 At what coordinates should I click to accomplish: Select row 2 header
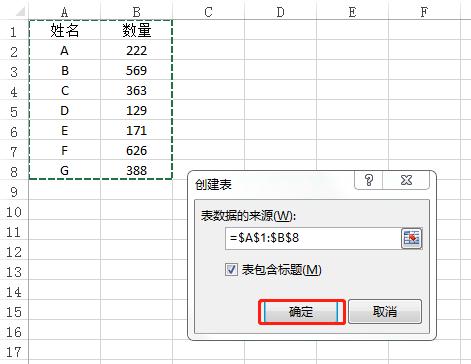click(x=14, y=51)
